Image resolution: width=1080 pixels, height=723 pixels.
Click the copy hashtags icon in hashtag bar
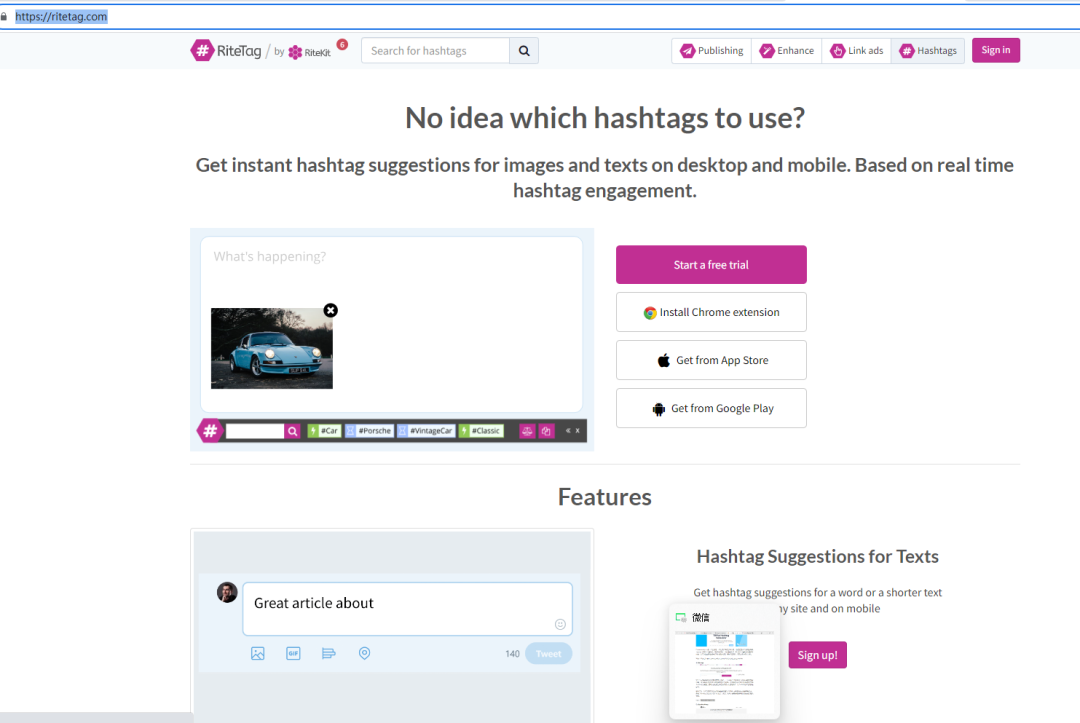546,431
